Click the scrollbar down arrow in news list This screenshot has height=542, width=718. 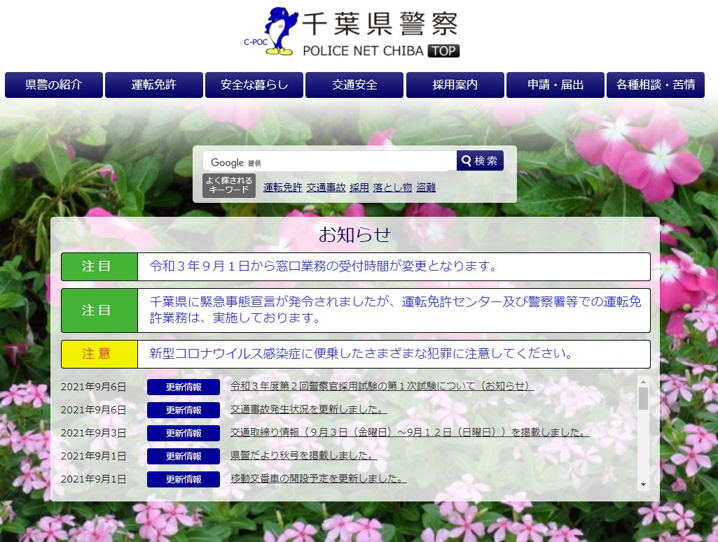(642, 484)
